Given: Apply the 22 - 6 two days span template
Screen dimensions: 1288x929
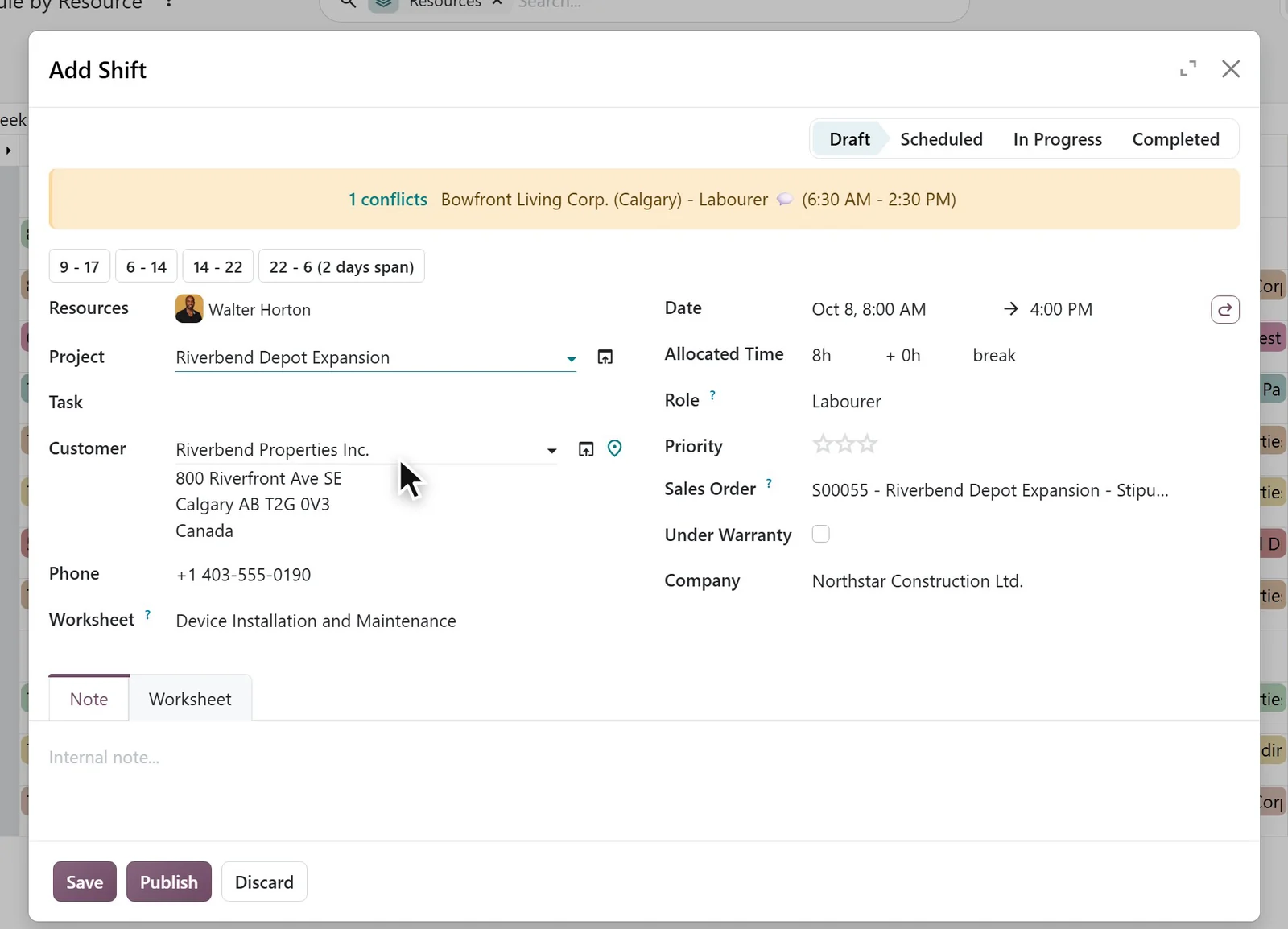Looking at the screenshot, I should click(341, 266).
